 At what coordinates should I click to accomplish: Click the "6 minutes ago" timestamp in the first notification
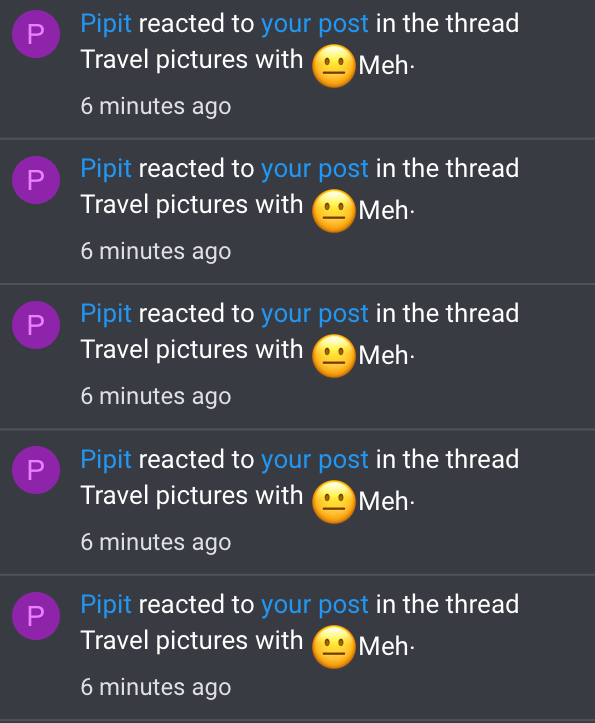click(x=156, y=107)
